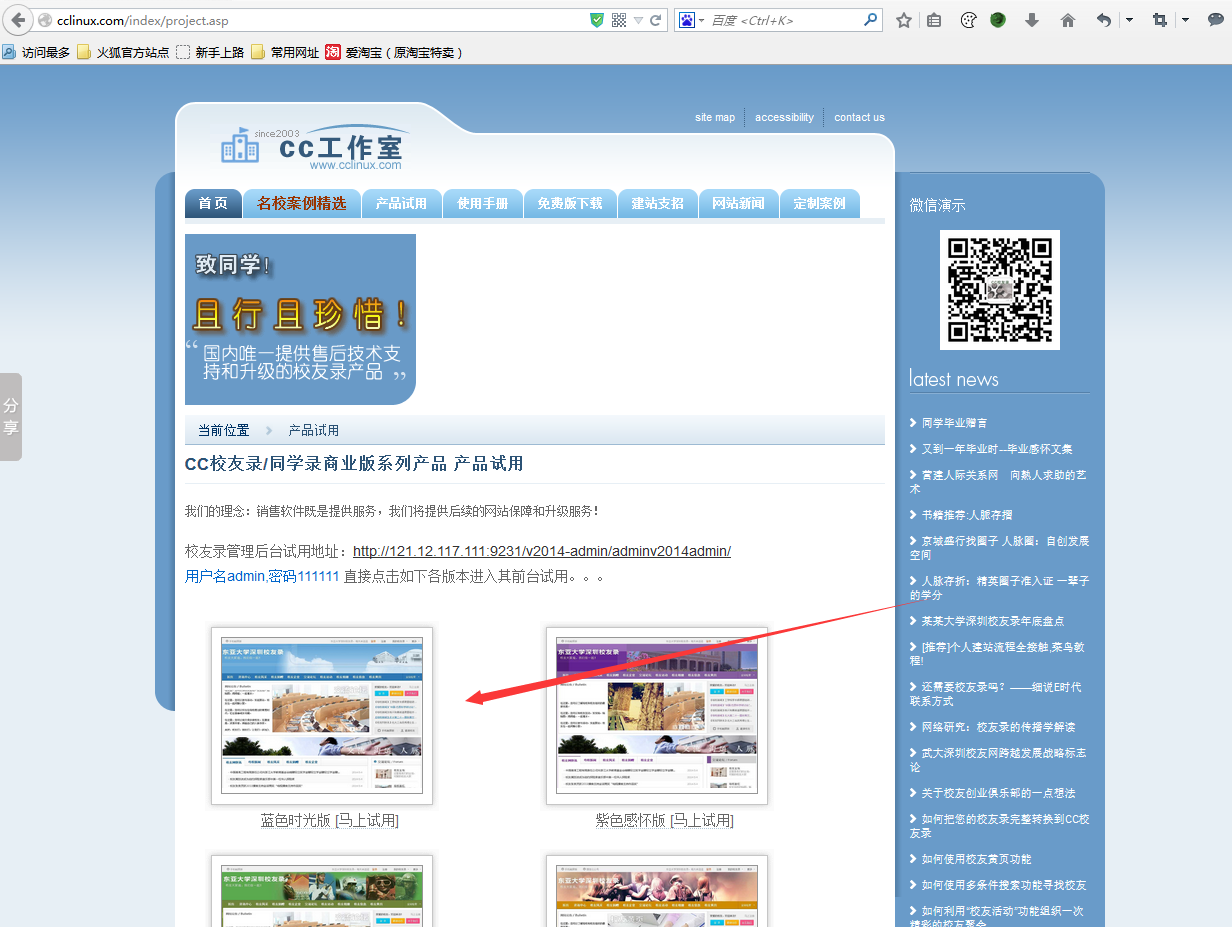Screen dimensions: 1232x927
Task: Click the undo arrow toolbar icon
Action: point(1104,20)
